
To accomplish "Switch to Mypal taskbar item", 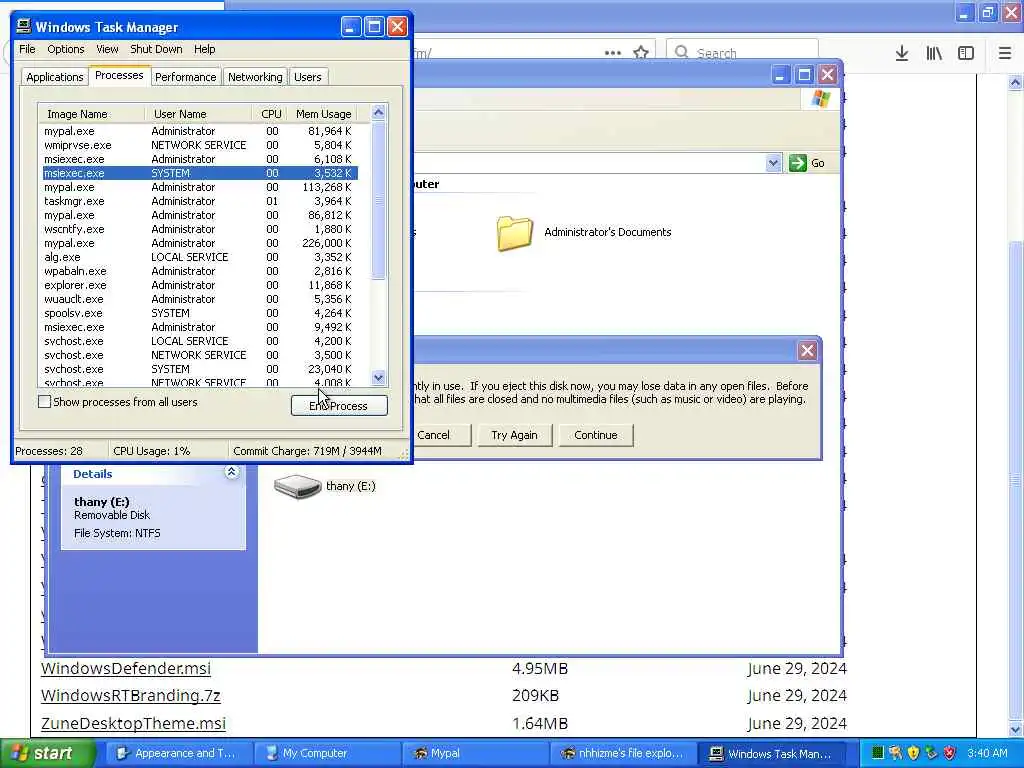I will tap(473, 753).
